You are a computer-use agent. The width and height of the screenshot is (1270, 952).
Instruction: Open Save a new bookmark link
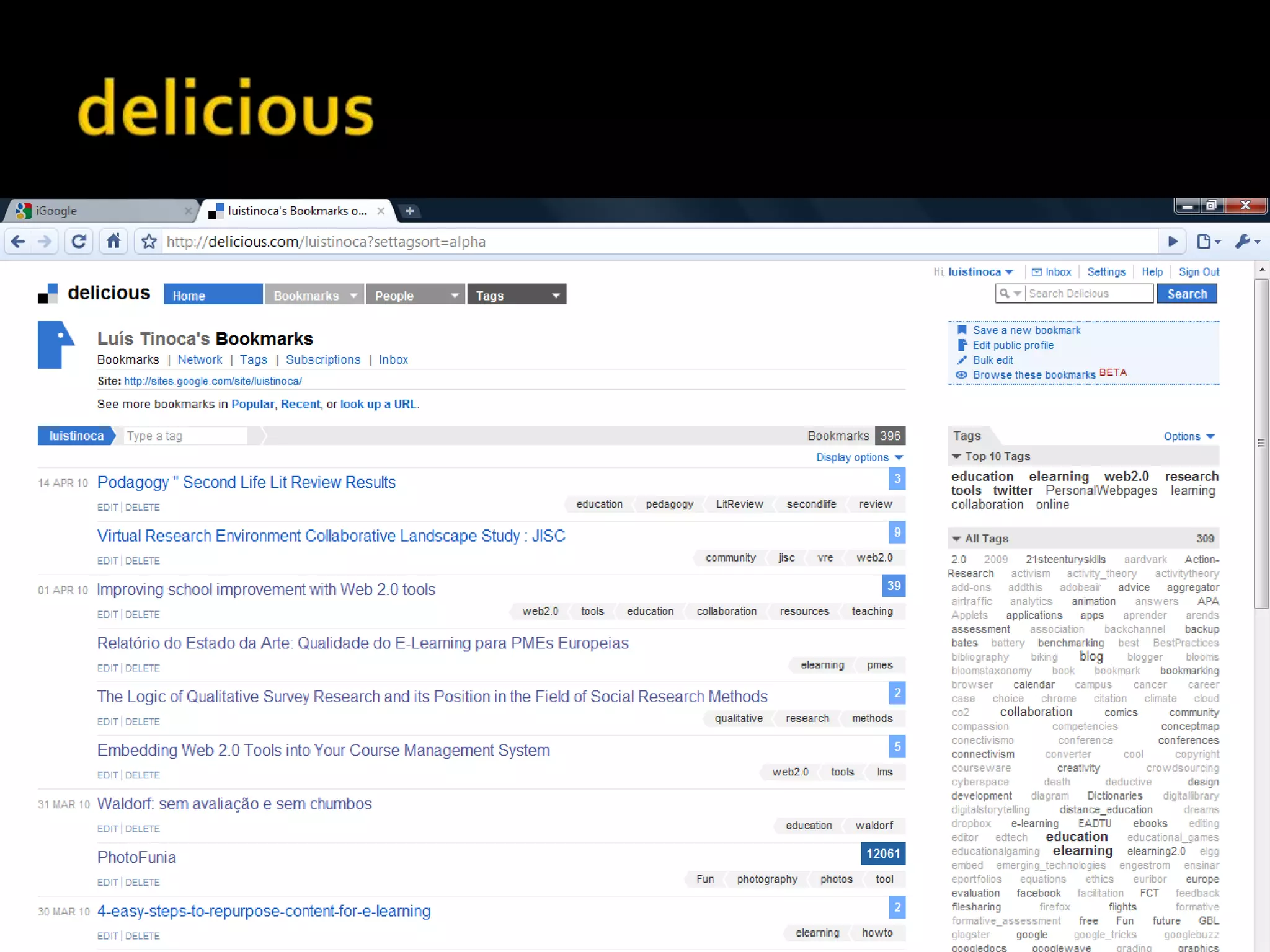pyautogui.click(x=1026, y=330)
